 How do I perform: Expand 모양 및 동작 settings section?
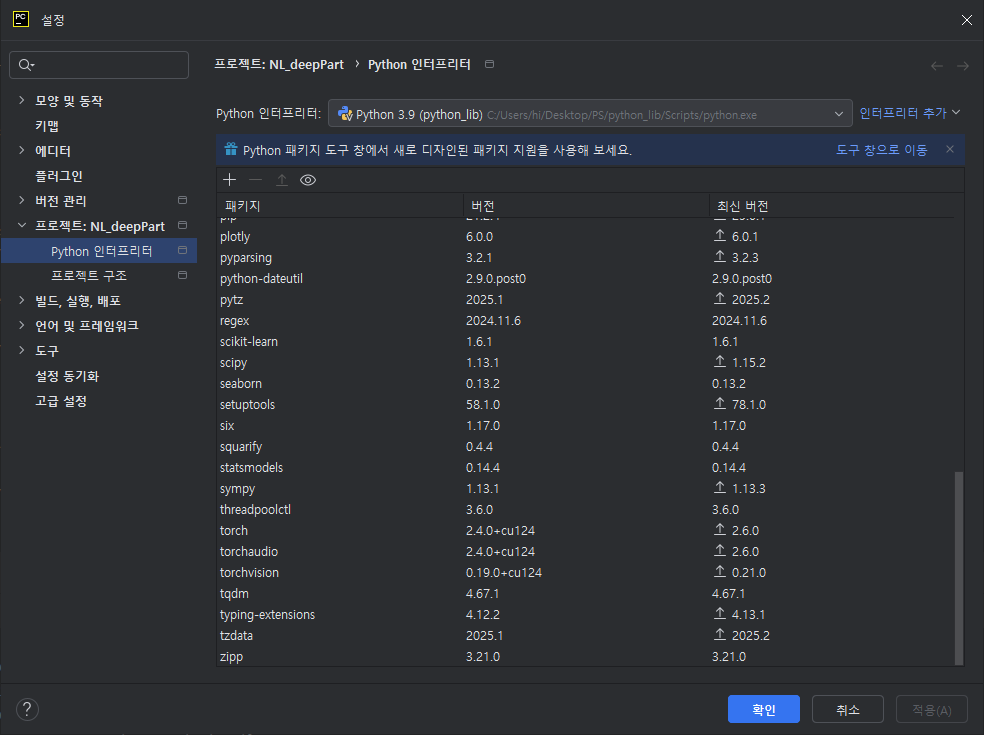click(x=22, y=100)
